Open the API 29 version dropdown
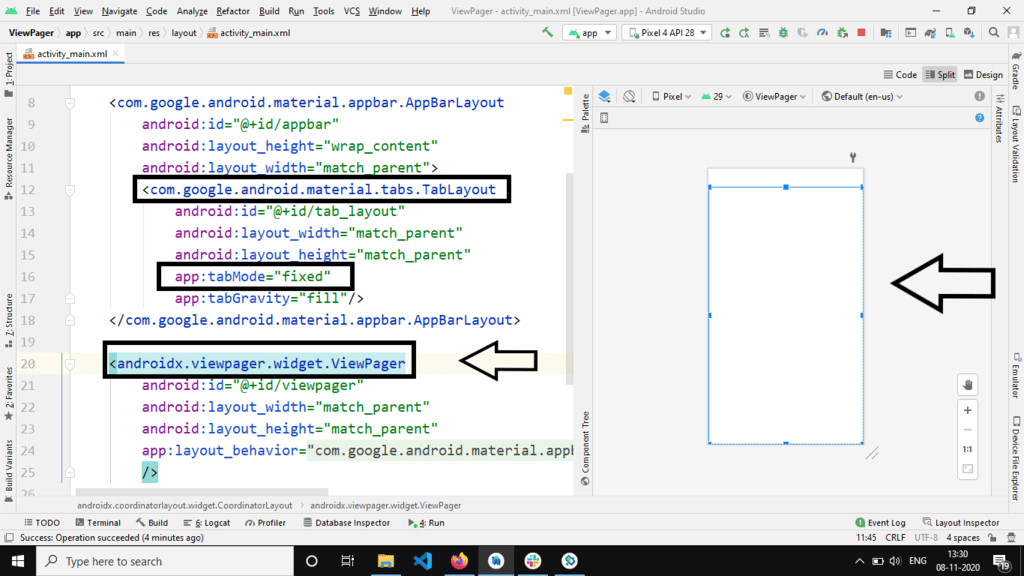Image resolution: width=1024 pixels, height=576 pixels. tap(716, 95)
